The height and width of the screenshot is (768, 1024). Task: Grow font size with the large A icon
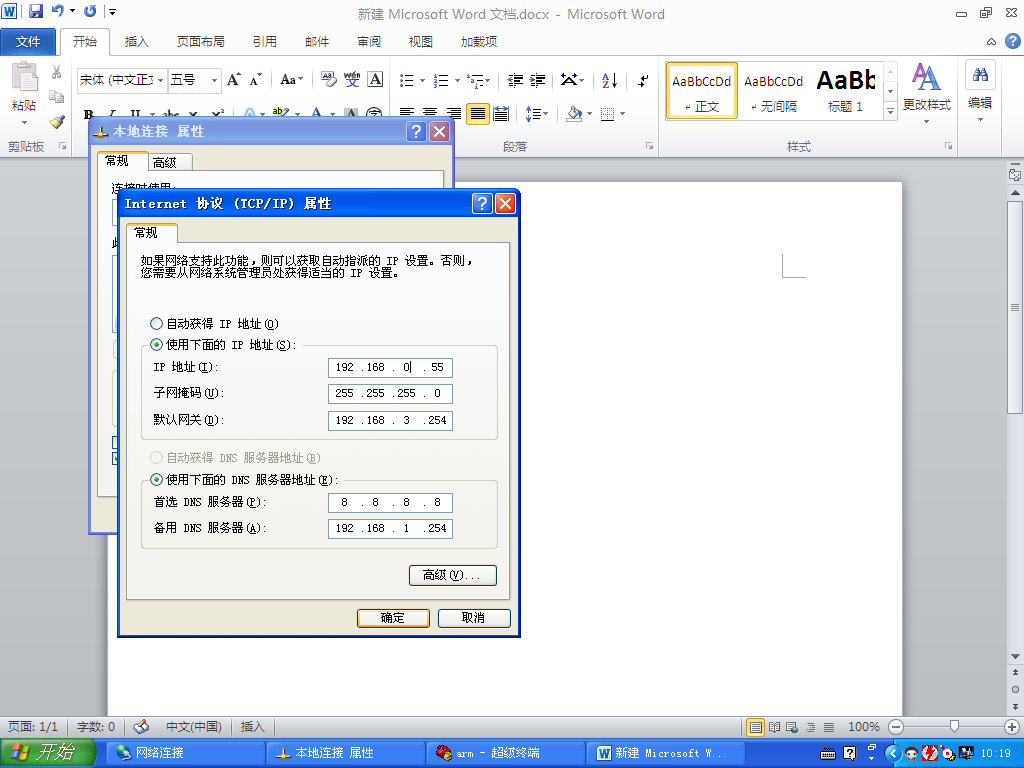pyautogui.click(x=233, y=80)
